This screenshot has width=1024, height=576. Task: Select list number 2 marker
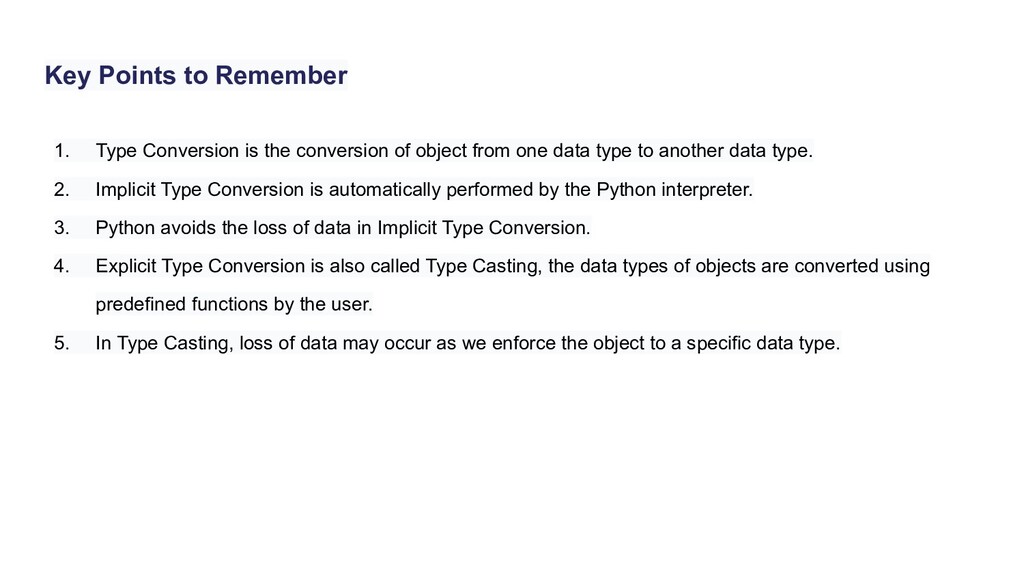click(x=61, y=189)
